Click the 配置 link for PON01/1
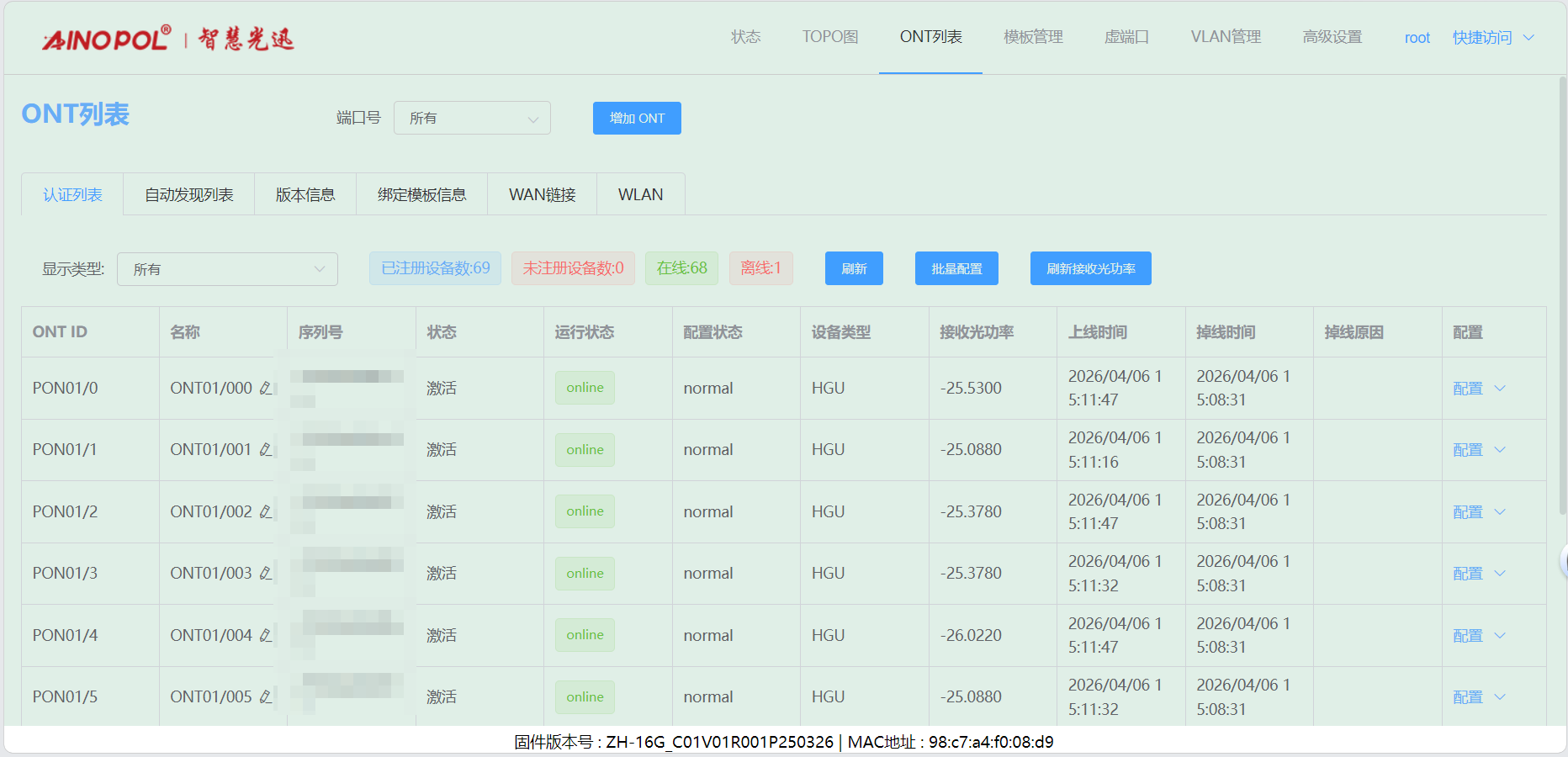This screenshot has height=757, width=1568. point(1467,450)
